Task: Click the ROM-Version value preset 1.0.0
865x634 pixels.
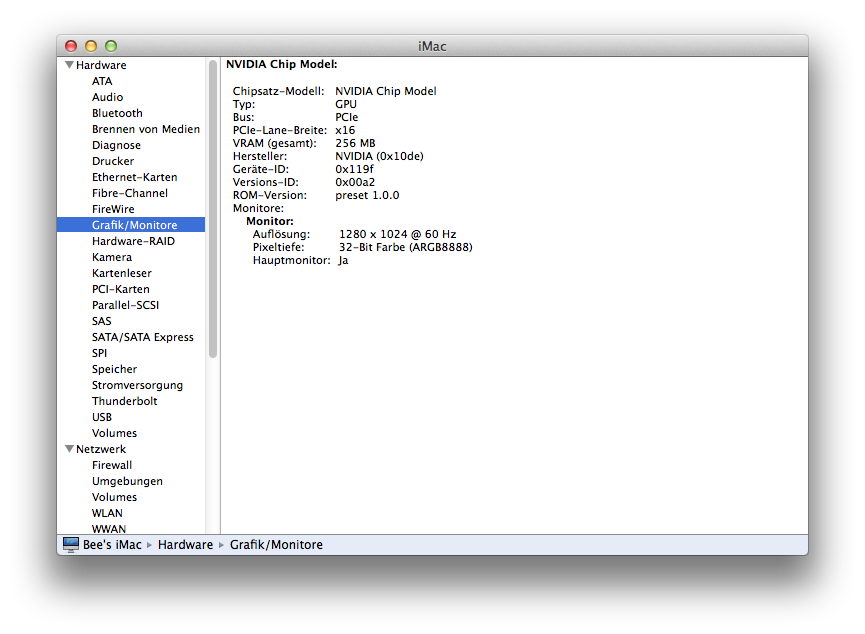Action: coord(367,195)
